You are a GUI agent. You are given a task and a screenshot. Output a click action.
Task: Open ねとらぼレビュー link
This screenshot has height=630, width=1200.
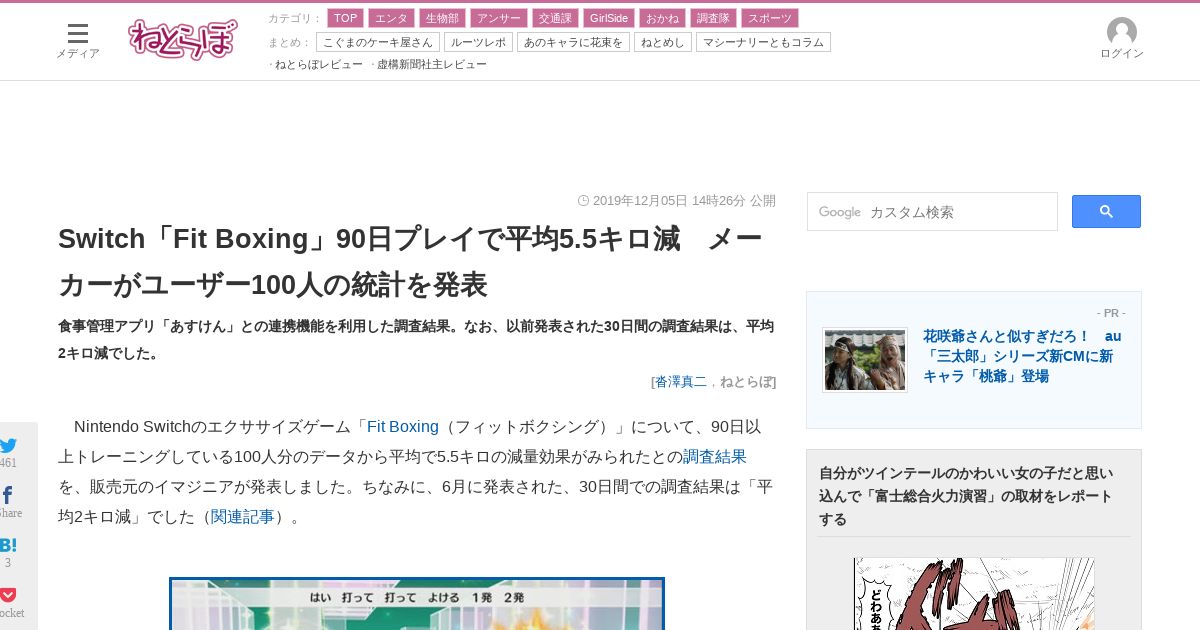pos(319,64)
